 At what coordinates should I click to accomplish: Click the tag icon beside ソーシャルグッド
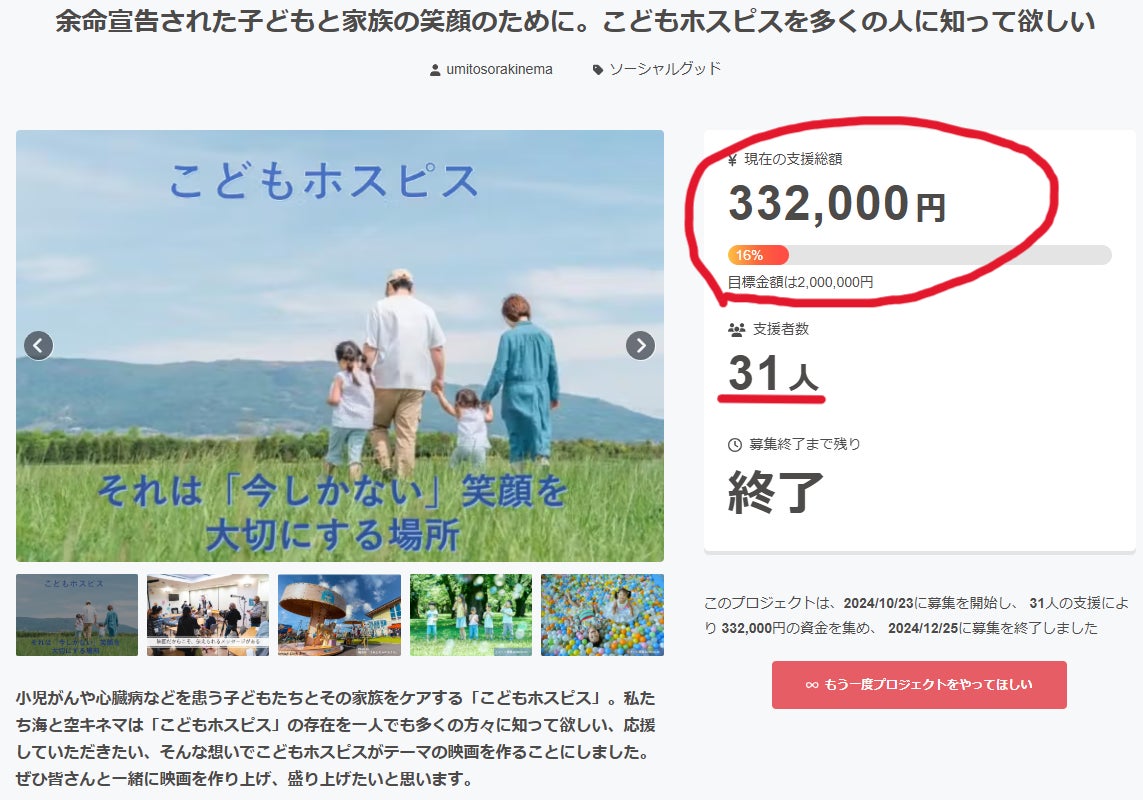[598, 70]
